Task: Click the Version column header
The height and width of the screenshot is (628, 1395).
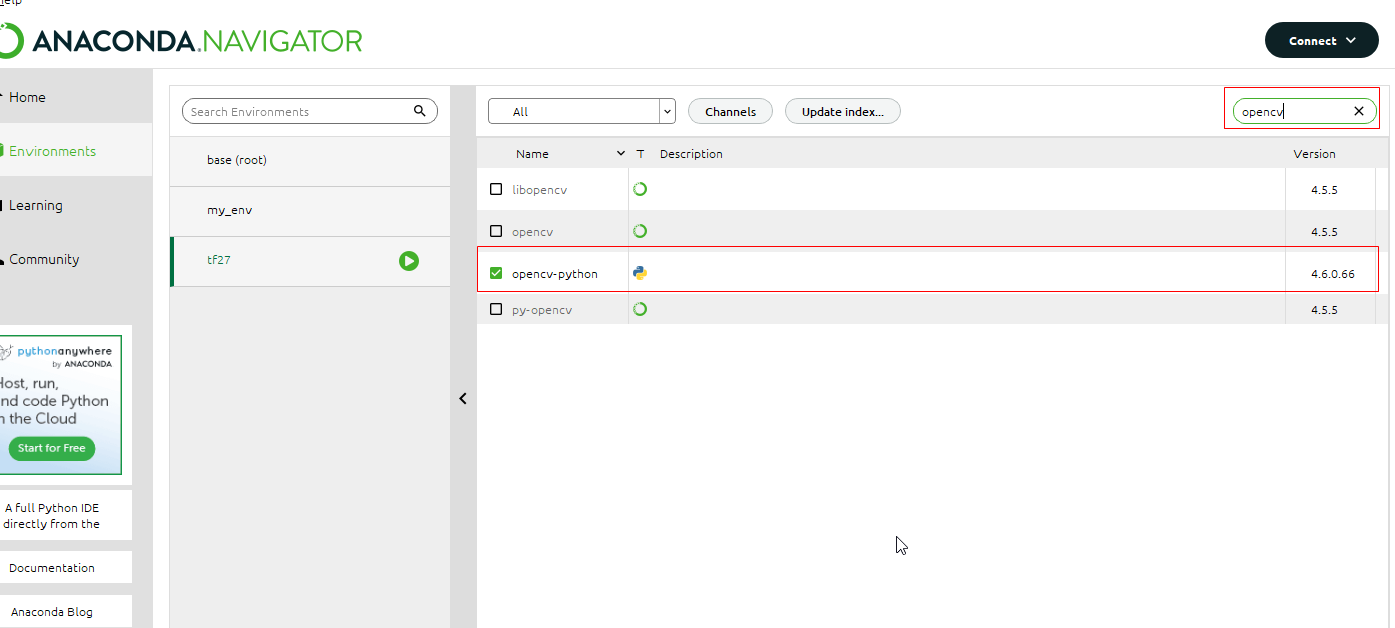Action: [x=1314, y=154]
